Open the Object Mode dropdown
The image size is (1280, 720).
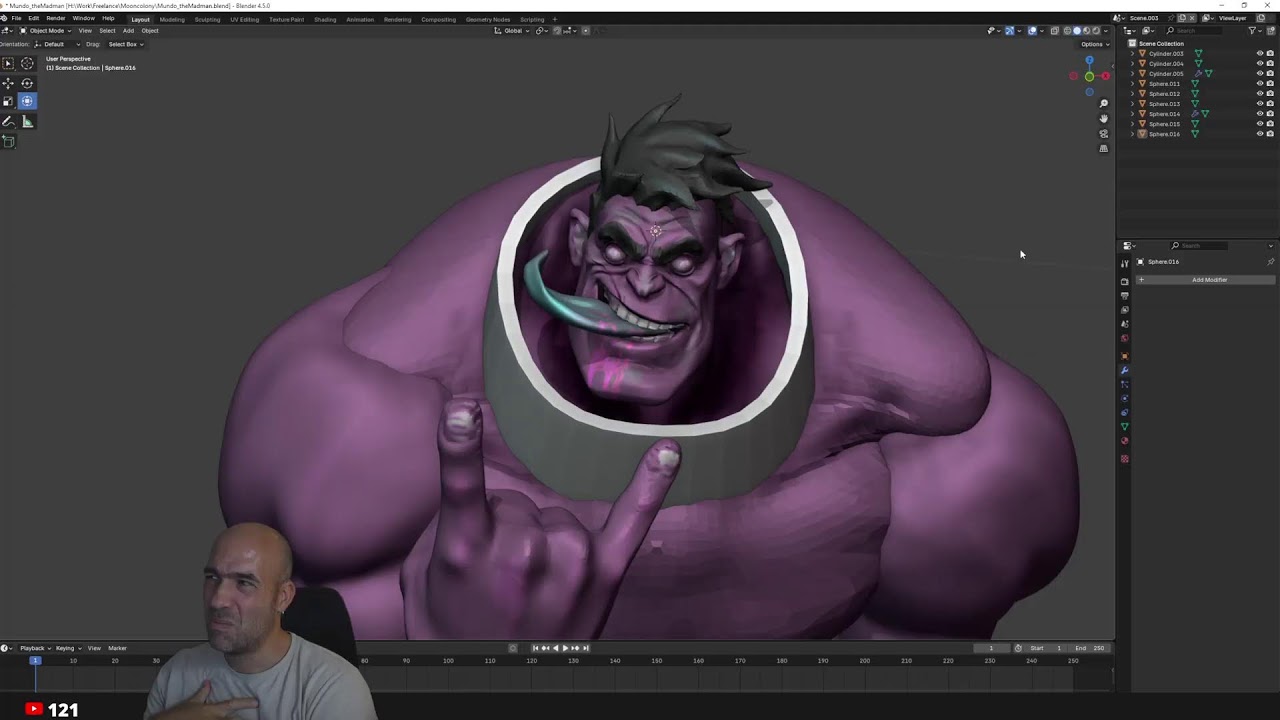pos(46,31)
